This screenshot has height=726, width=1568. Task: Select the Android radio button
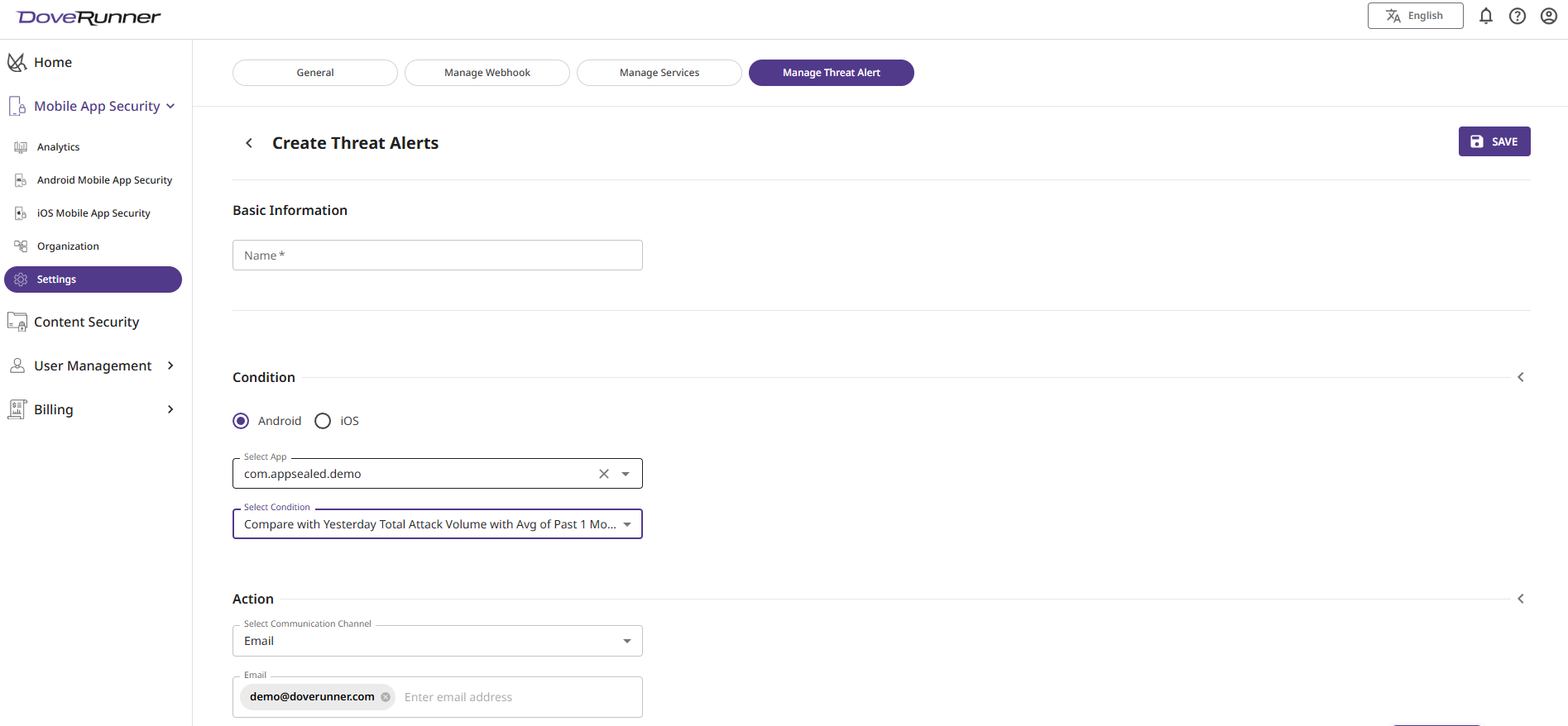[x=241, y=421]
